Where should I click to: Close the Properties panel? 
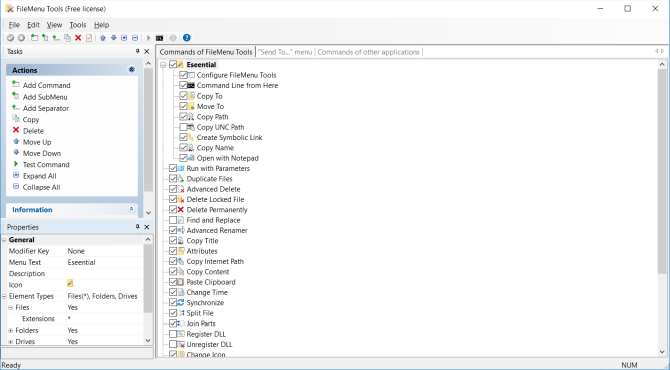tap(147, 227)
